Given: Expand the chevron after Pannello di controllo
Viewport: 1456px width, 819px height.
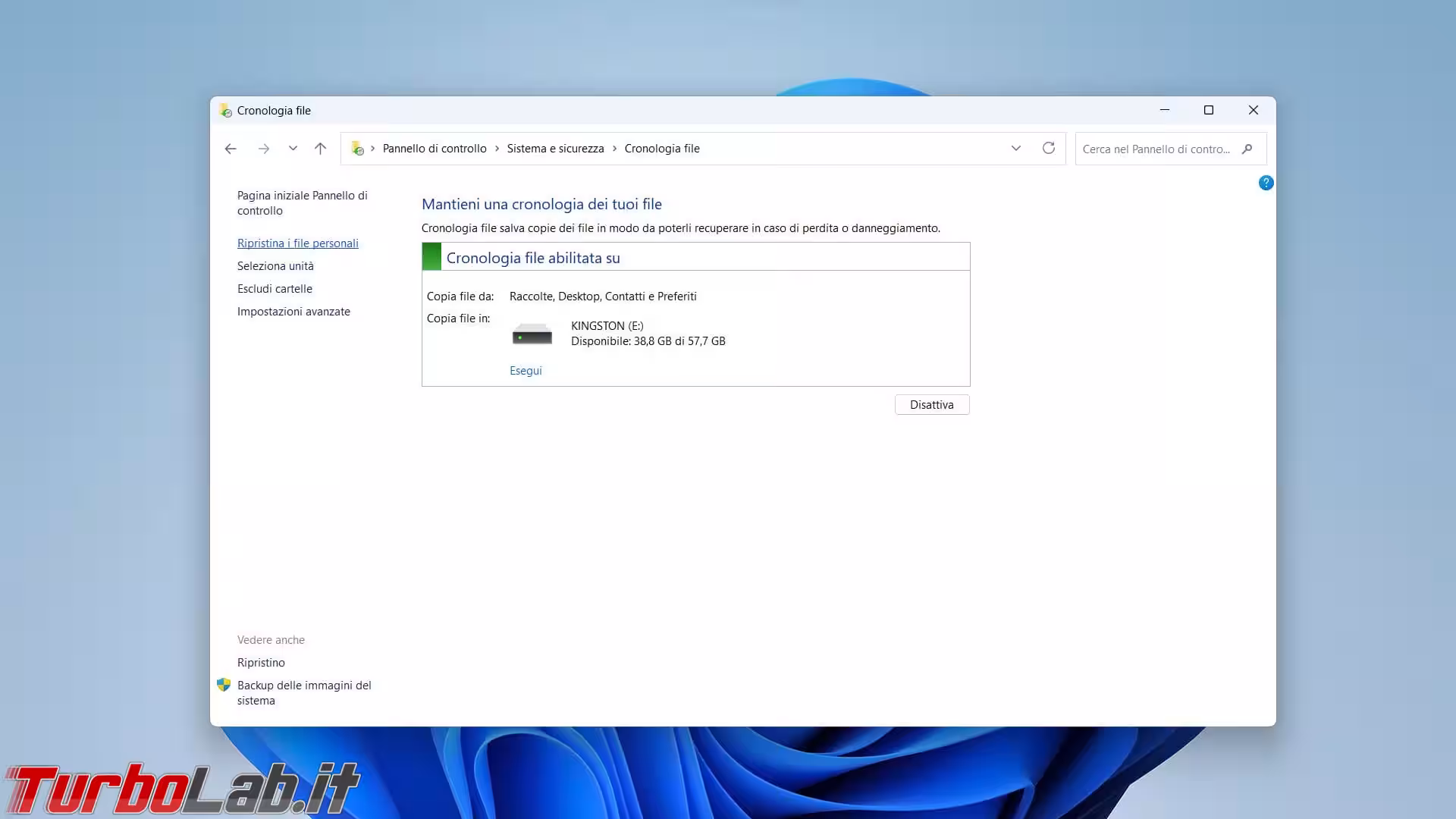Looking at the screenshot, I should click(x=497, y=149).
